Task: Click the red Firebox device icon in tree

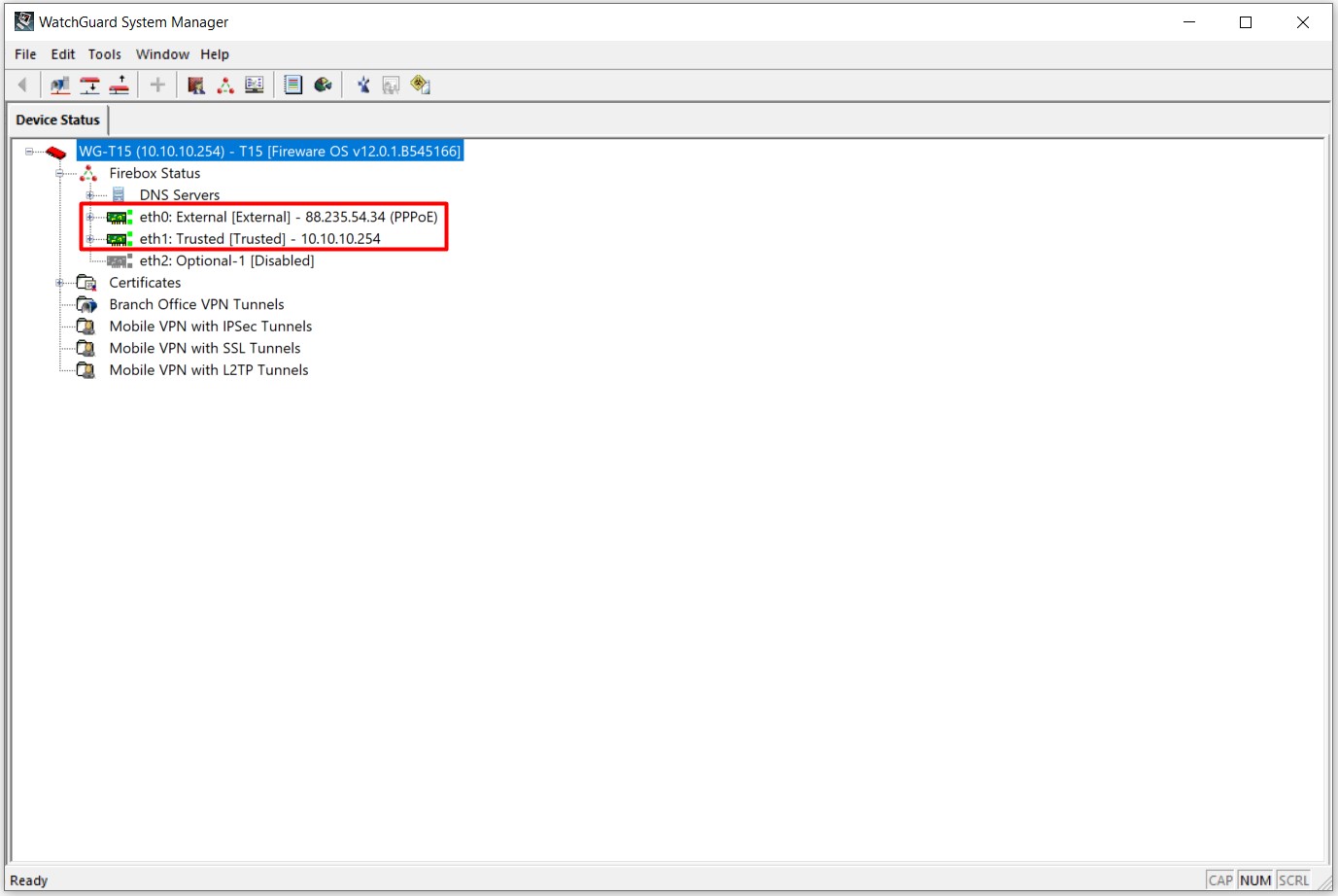Action: [56, 152]
